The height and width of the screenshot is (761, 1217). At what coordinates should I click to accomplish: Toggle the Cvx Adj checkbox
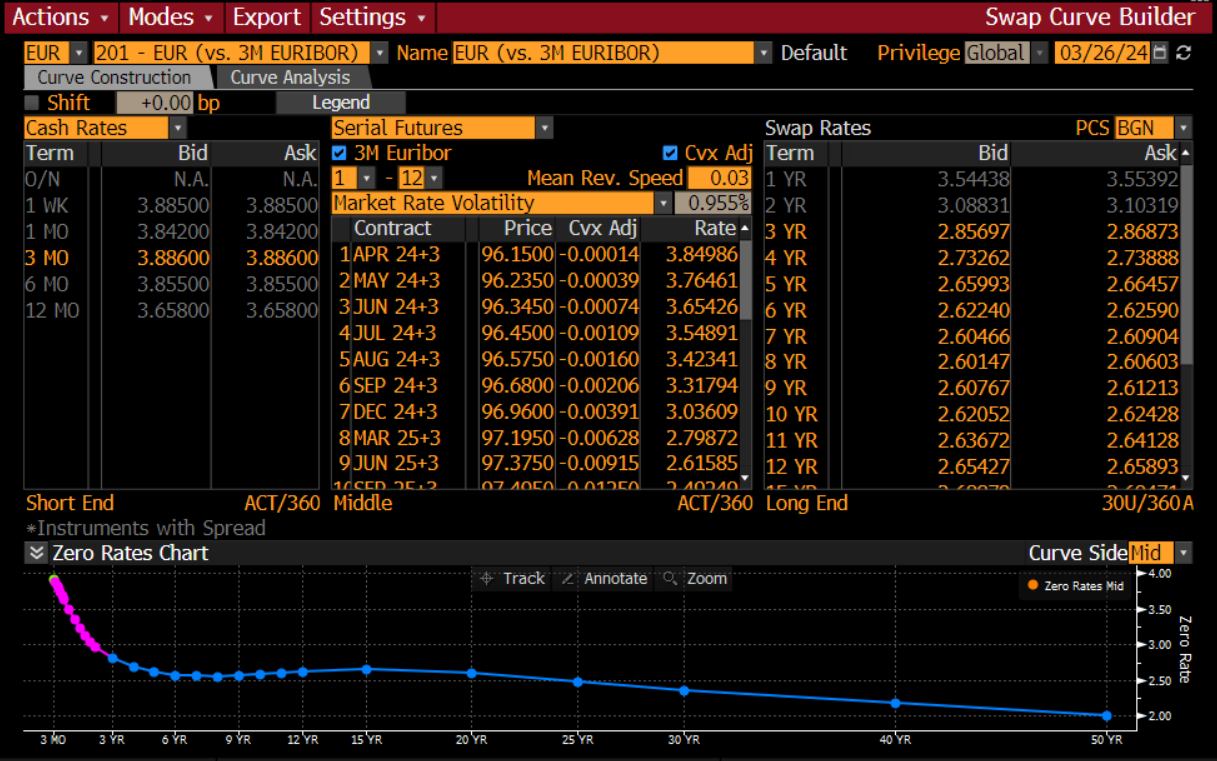670,153
